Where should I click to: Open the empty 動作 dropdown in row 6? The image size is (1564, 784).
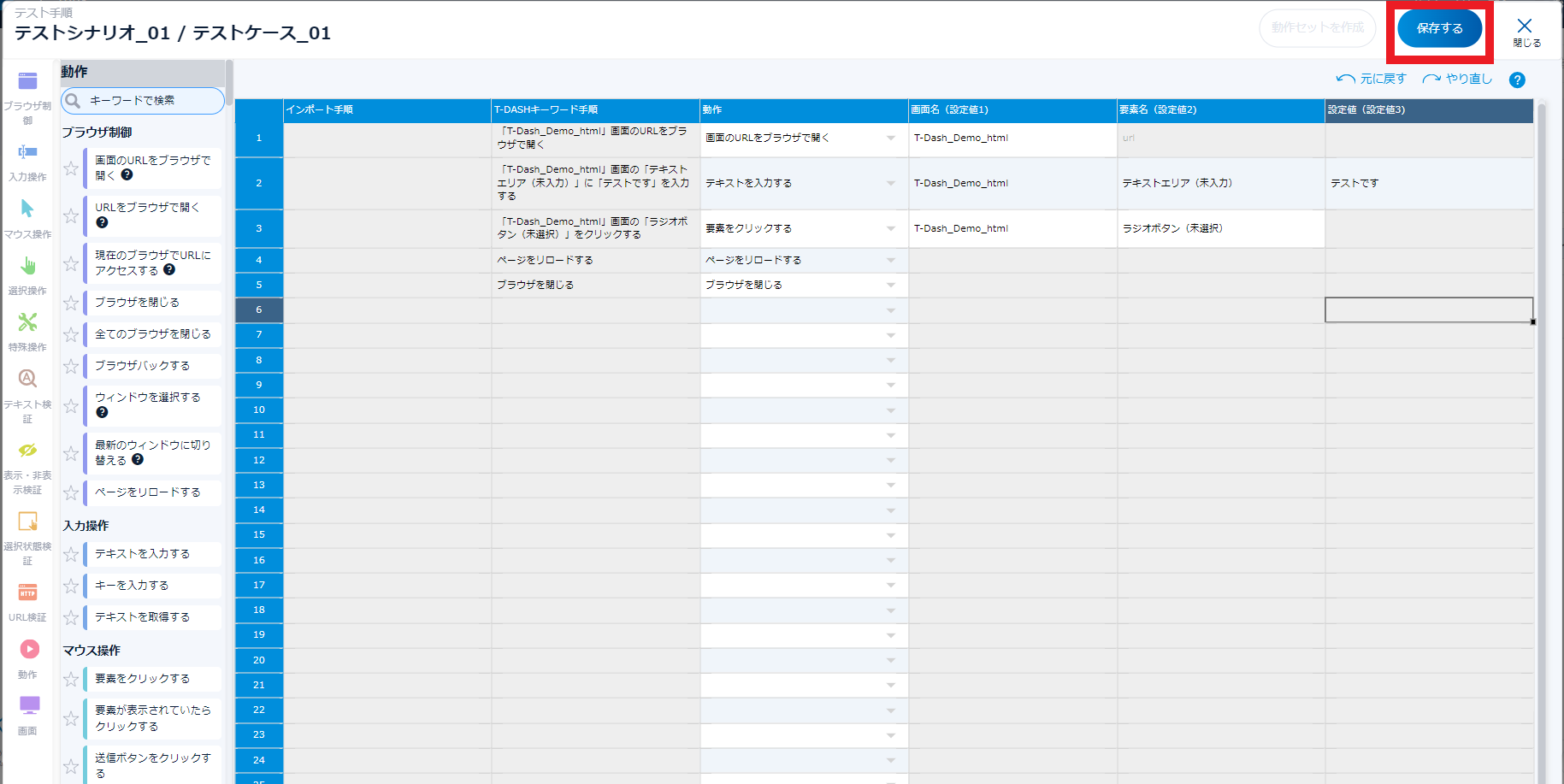point(890,310)
